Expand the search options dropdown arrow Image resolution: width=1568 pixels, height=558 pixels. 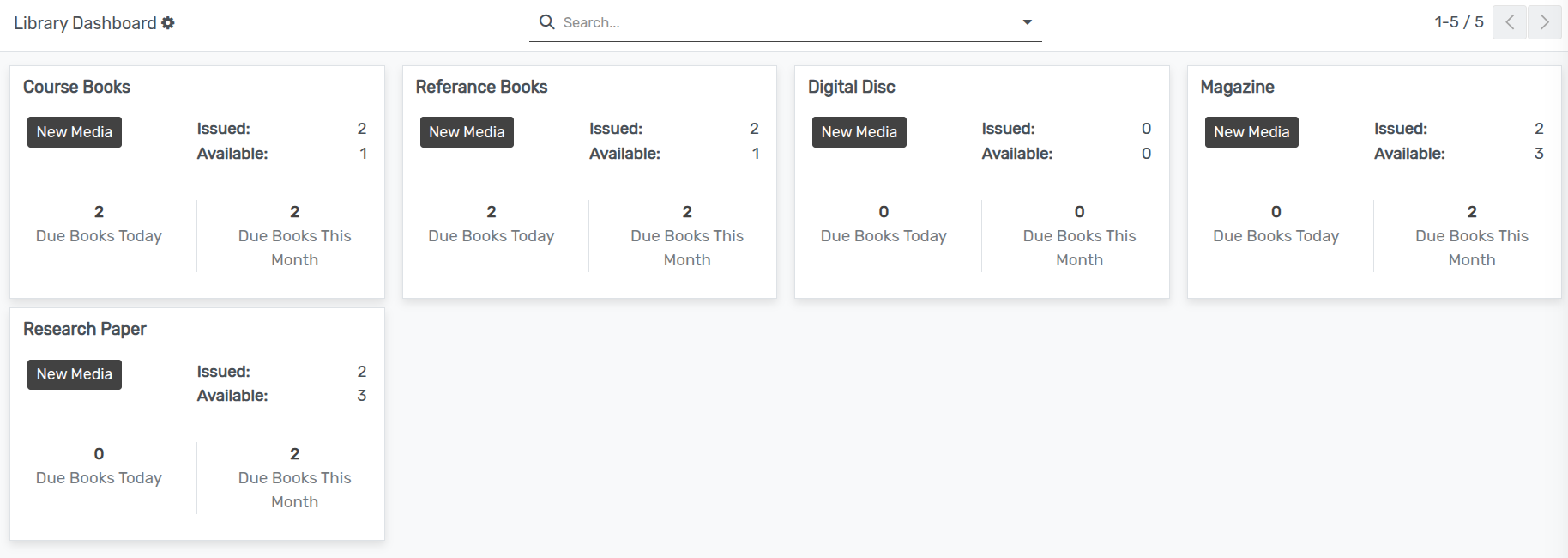click(x=1027, y=22)
